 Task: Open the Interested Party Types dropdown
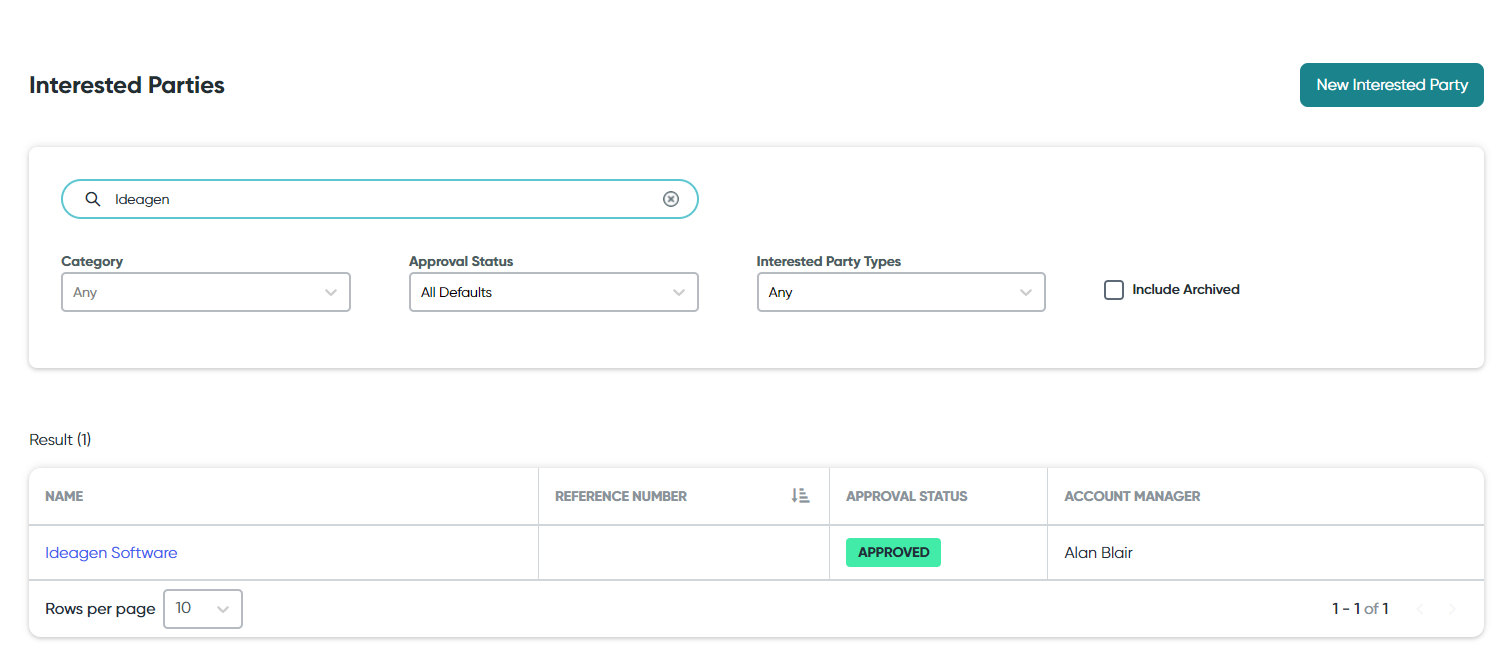(901, 292)
